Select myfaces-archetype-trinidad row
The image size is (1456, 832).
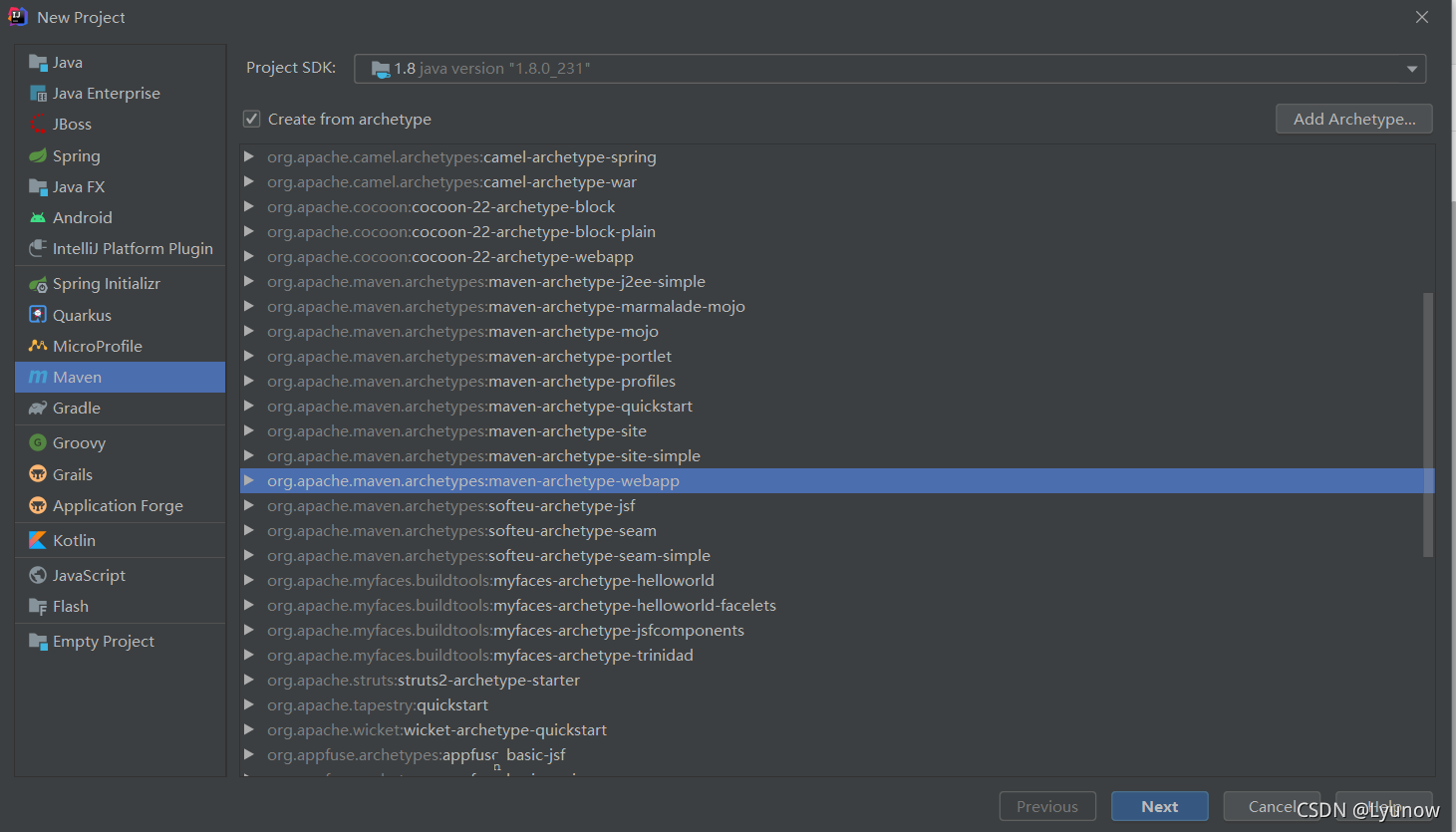(x=837, y=656)
